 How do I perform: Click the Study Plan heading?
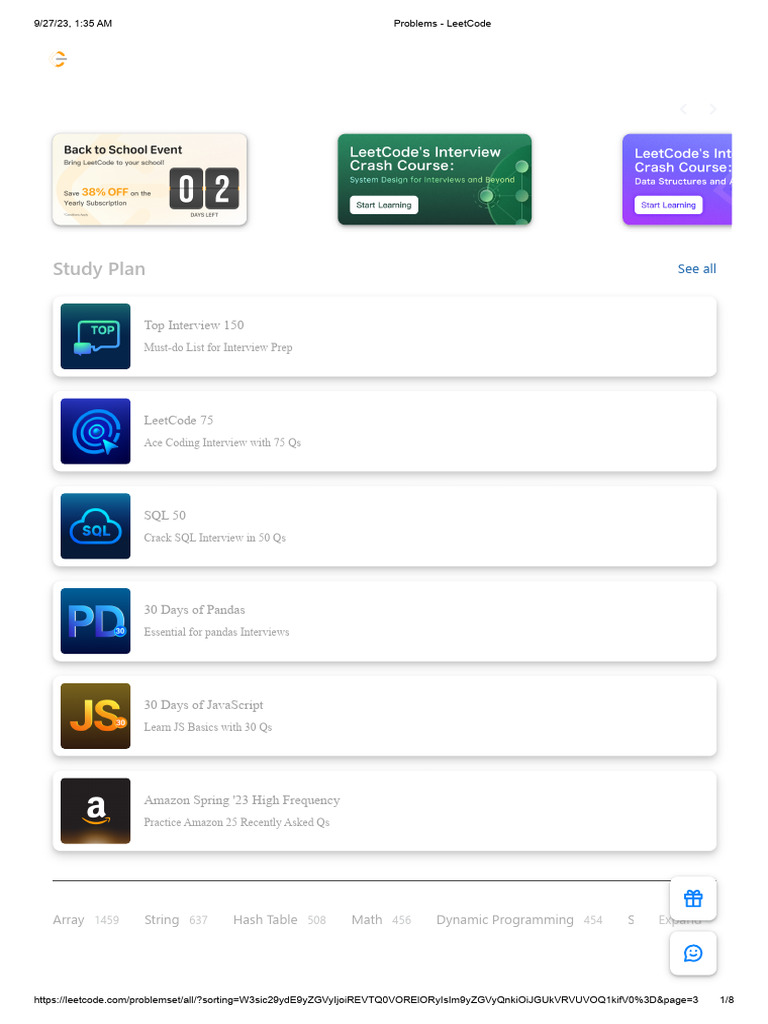99,269
